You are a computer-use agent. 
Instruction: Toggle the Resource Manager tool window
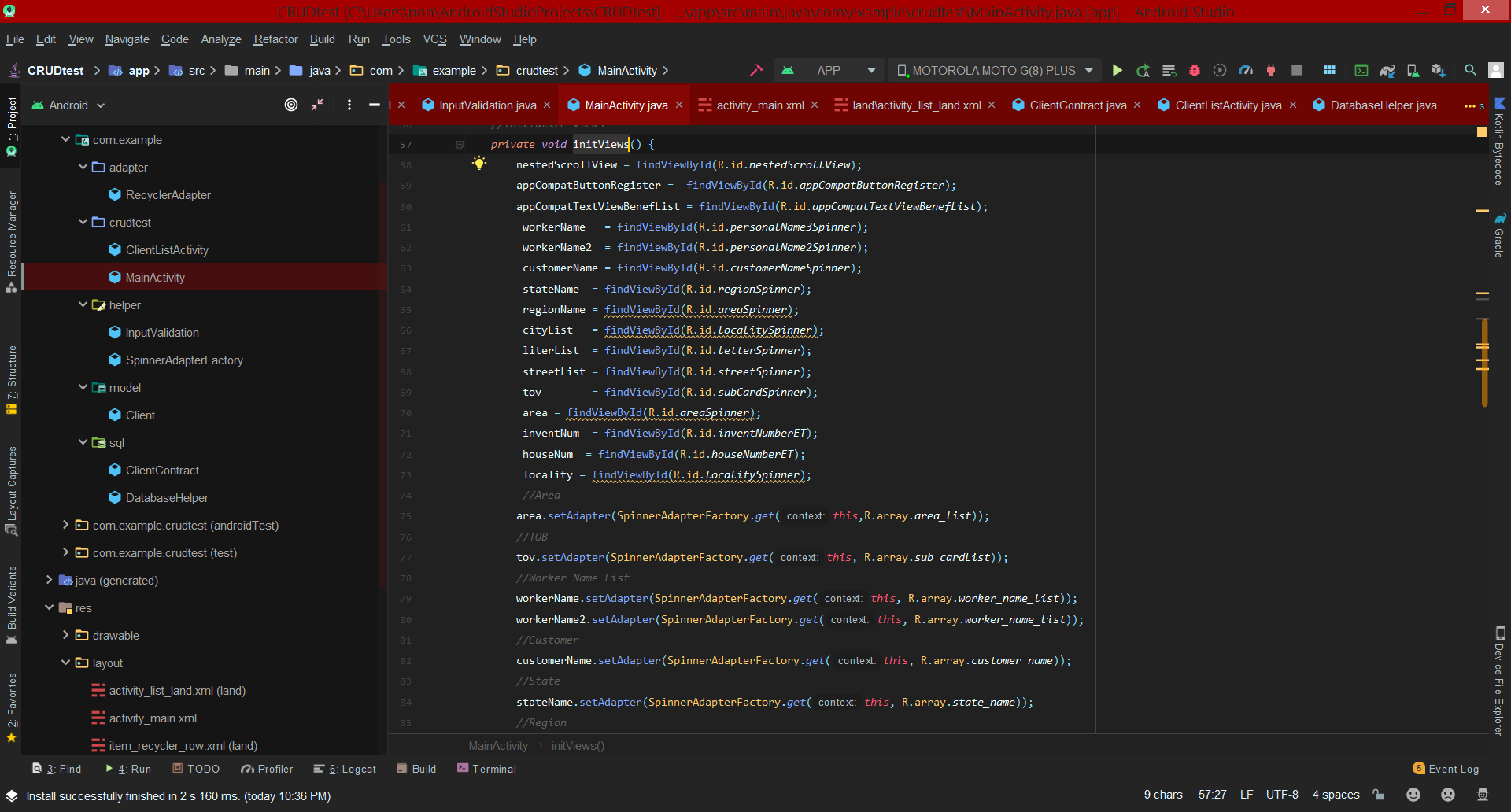point(12,242)
